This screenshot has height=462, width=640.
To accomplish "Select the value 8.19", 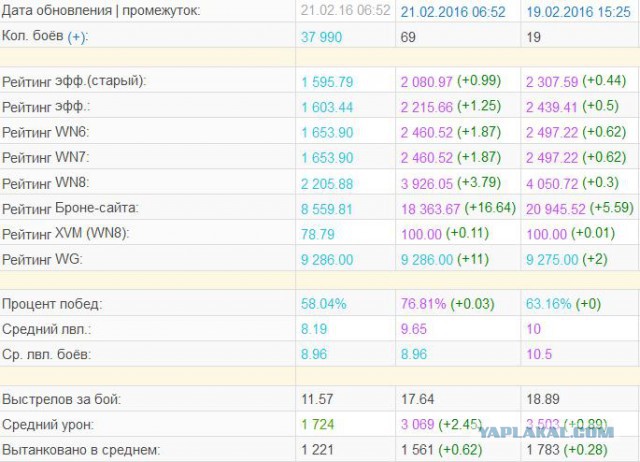I will click(314, 329).
